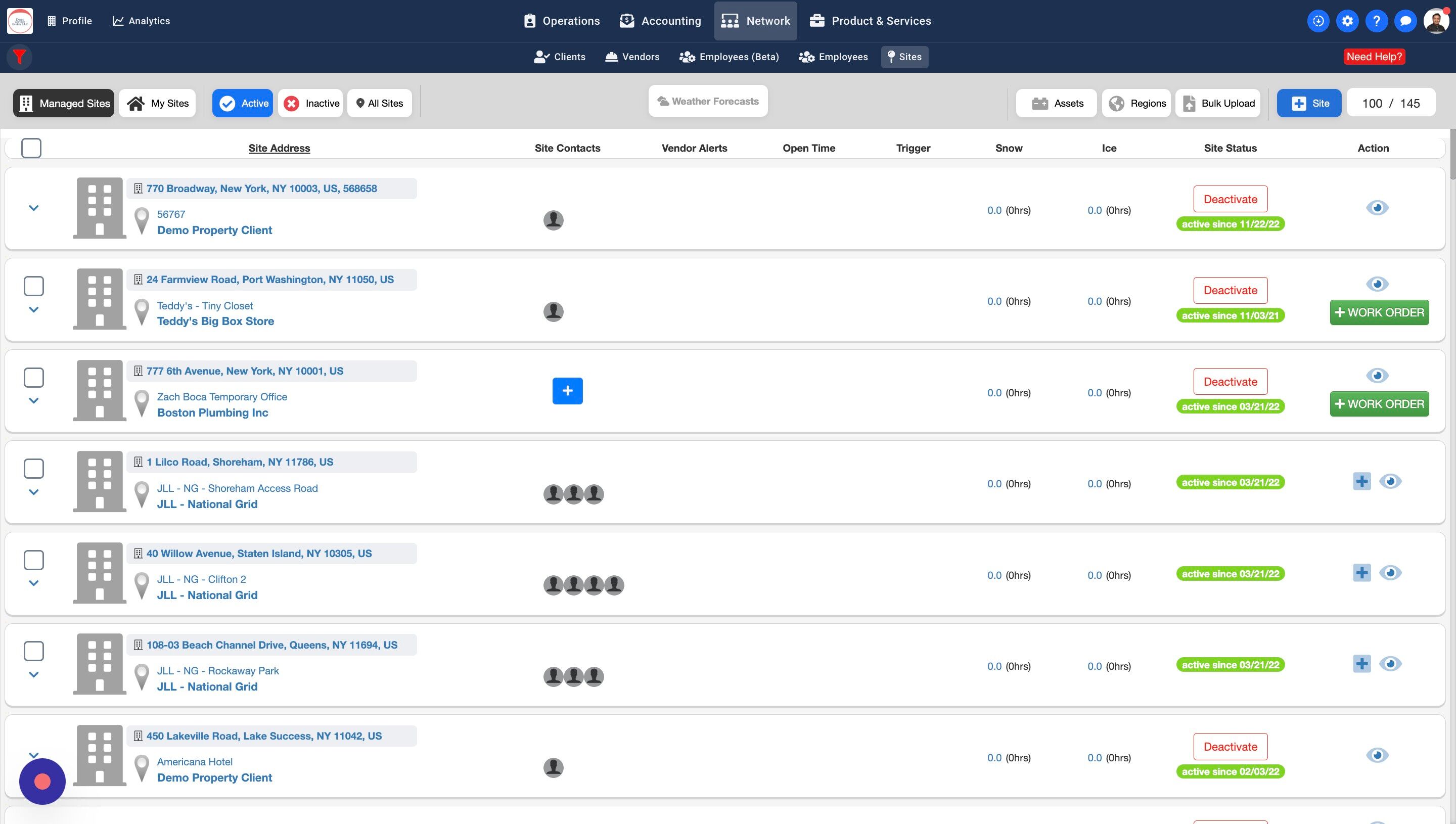
Task: Click the chat messages bubble icon
Action: pyautogui.click(x=1405, y=21)
